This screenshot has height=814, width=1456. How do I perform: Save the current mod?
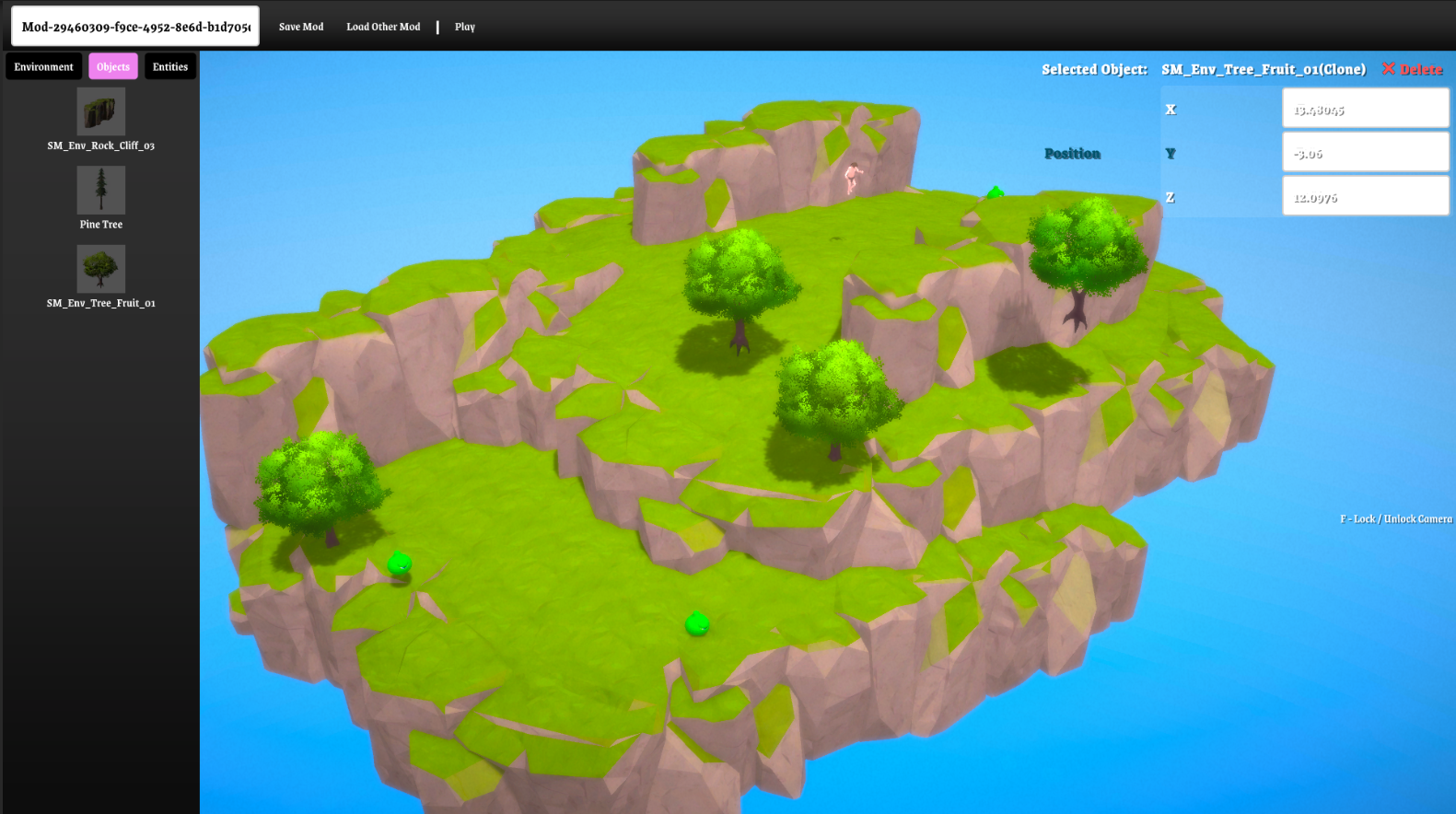[301, 27]
